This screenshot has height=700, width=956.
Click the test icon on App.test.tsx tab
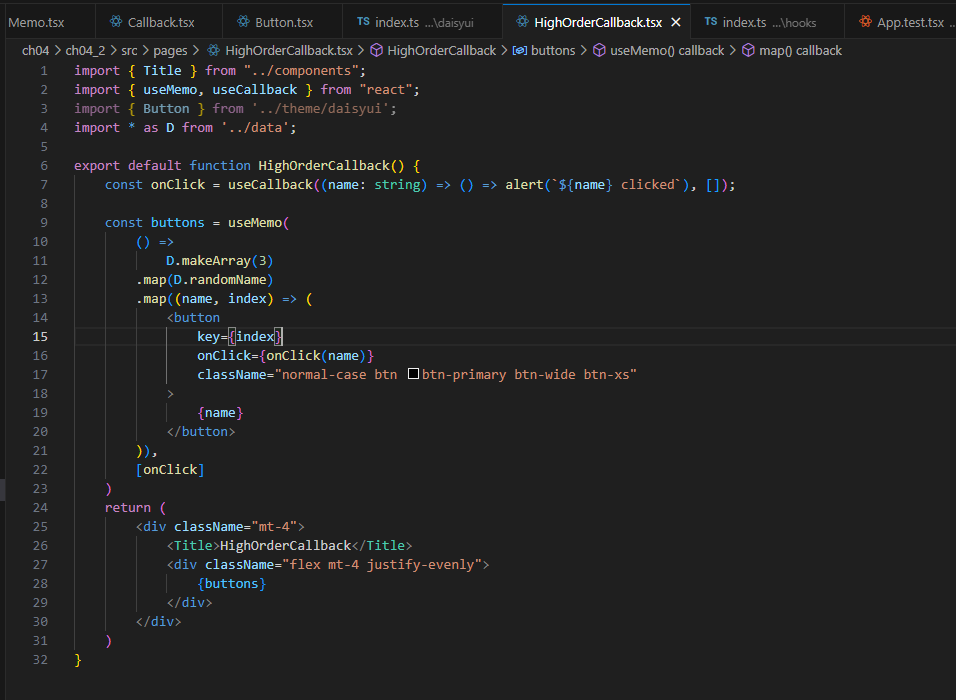tap(865, 22)
